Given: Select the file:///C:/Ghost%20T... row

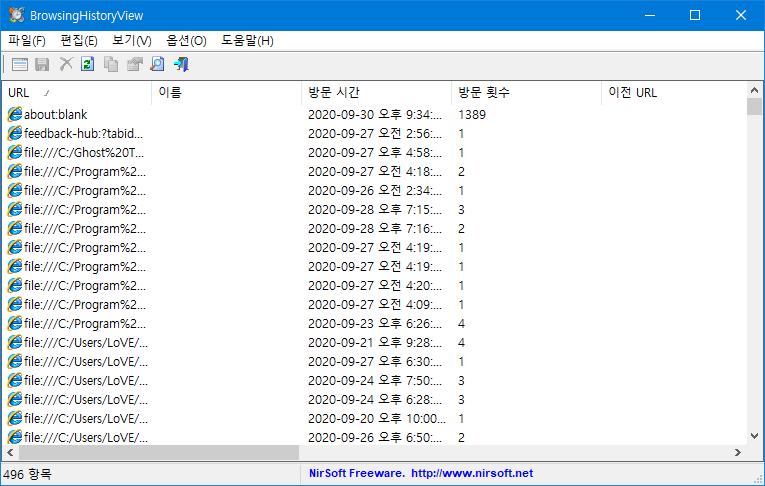Looking at the screenshot, I should click(x=375, y=152).
